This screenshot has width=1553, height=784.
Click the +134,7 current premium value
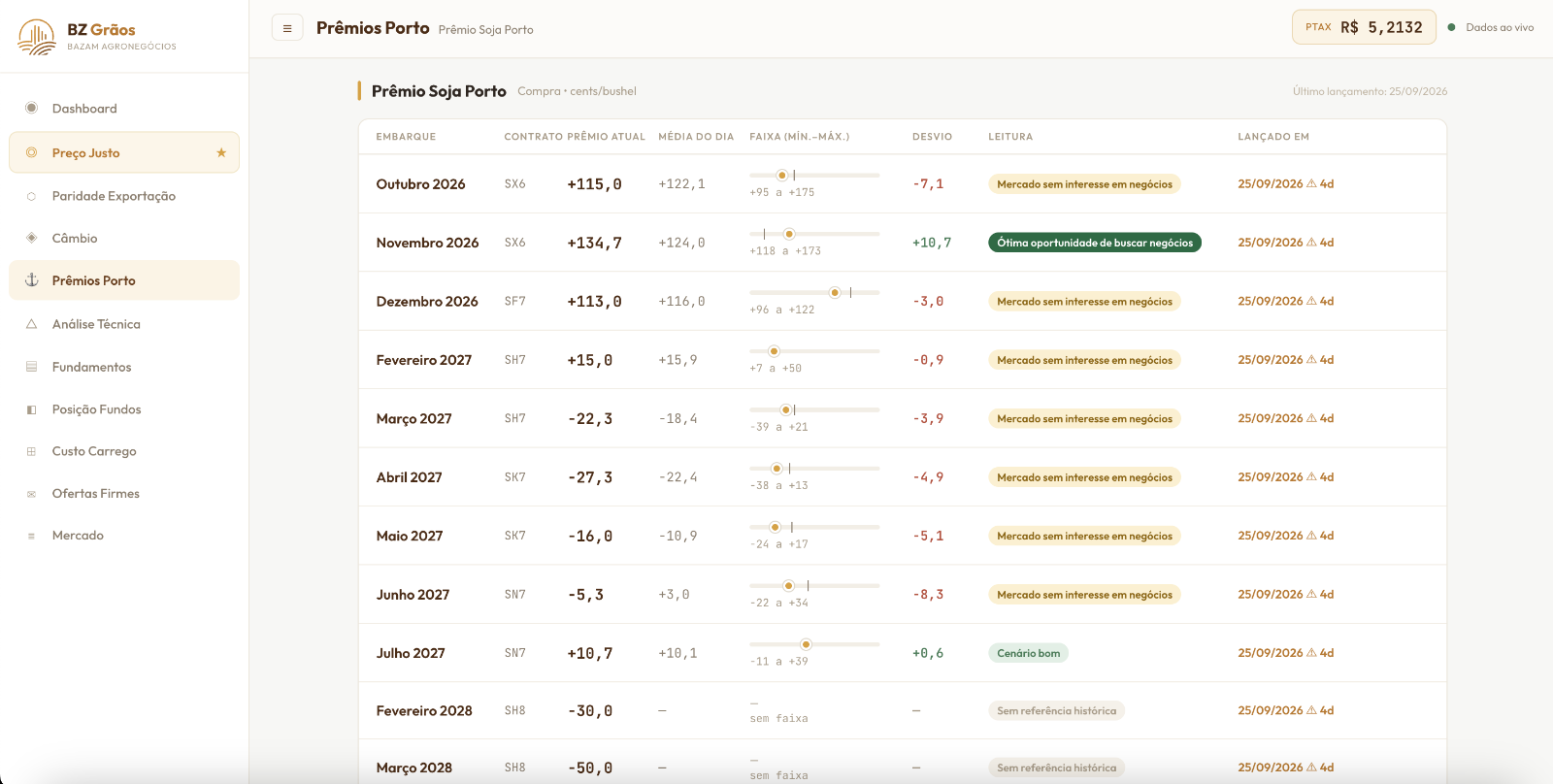(594, 243)
